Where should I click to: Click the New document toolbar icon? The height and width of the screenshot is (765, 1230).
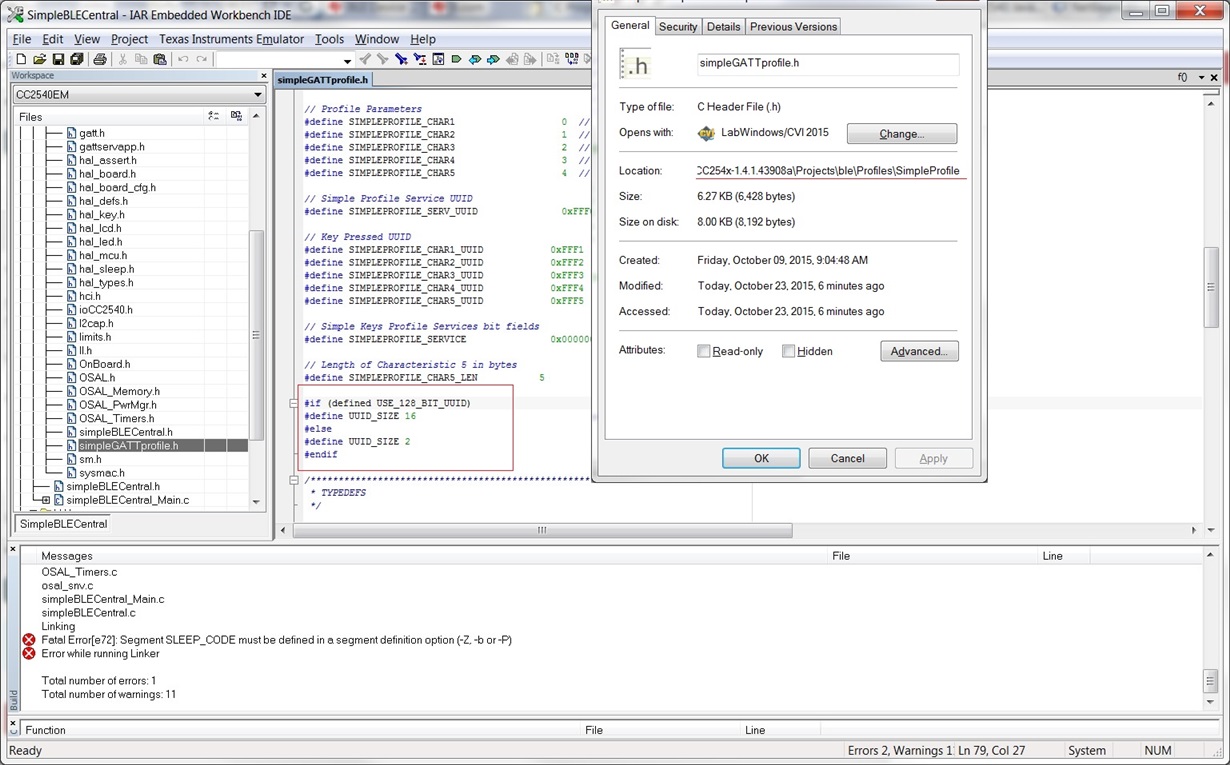point(21,60)
